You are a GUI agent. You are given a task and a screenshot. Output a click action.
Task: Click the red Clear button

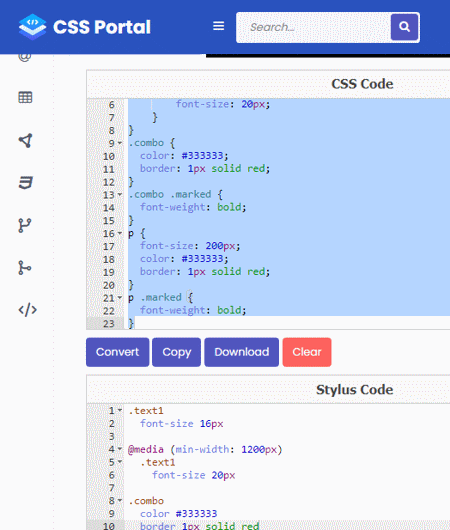coord(307,352)
